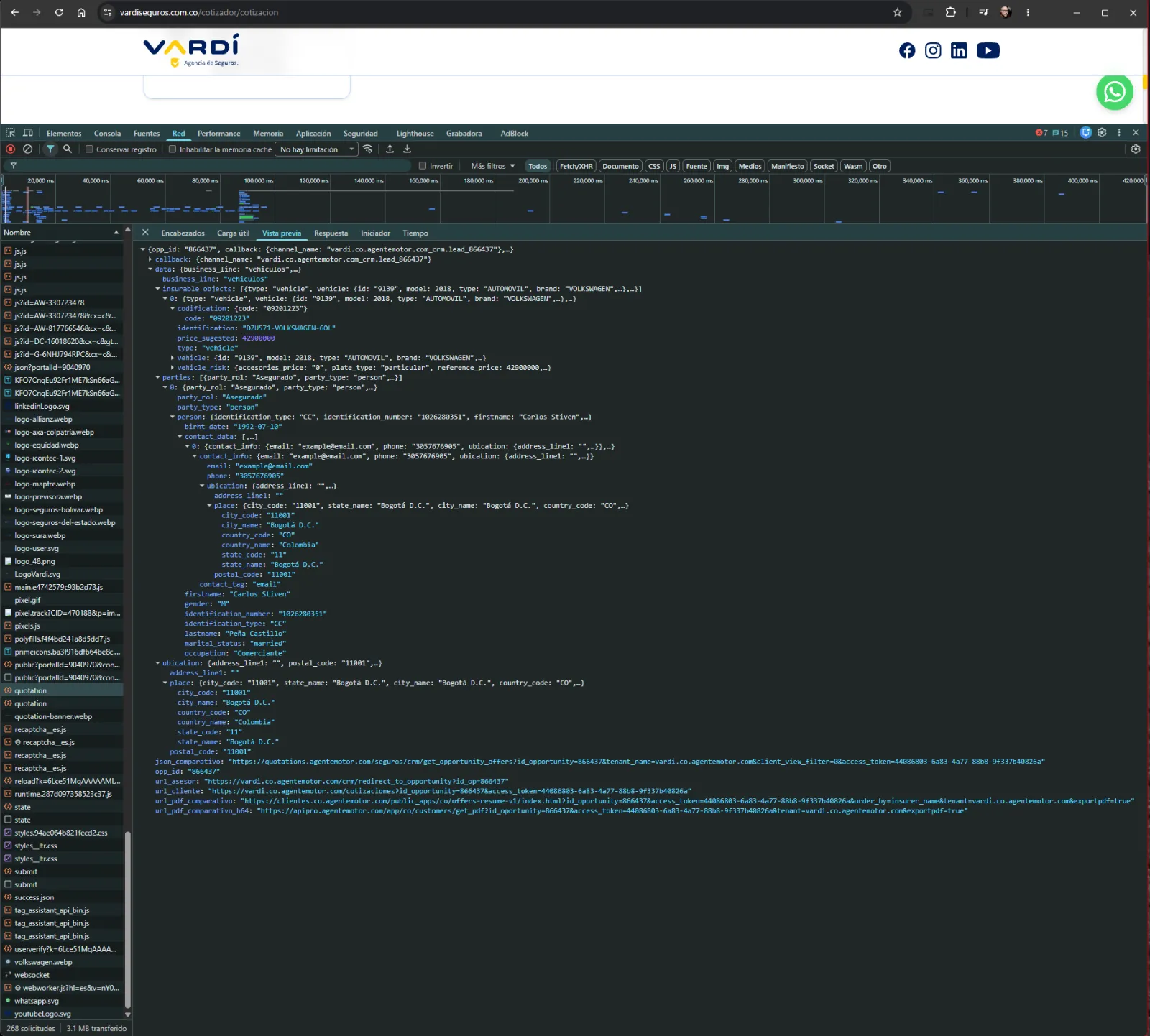This screenshot has height=1036, width=1150.
Task: Open network conditions wifi icon
Action: [x=368, y=149]
